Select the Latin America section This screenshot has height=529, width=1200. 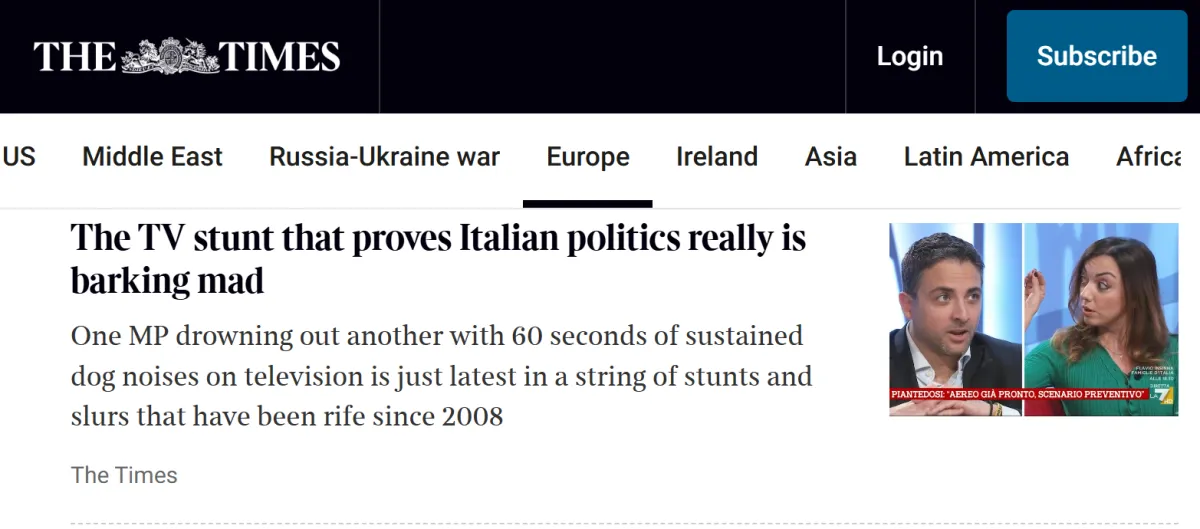(986, 157)
